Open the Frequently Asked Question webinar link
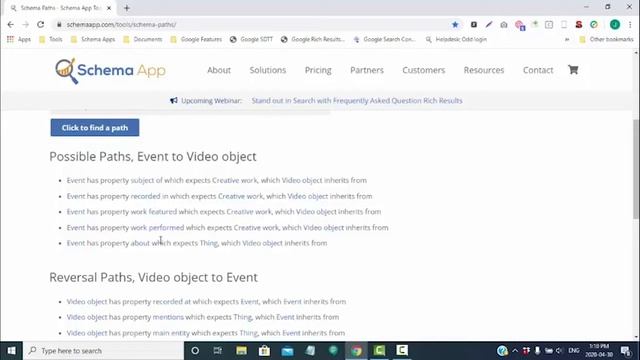 pos(357,100)
